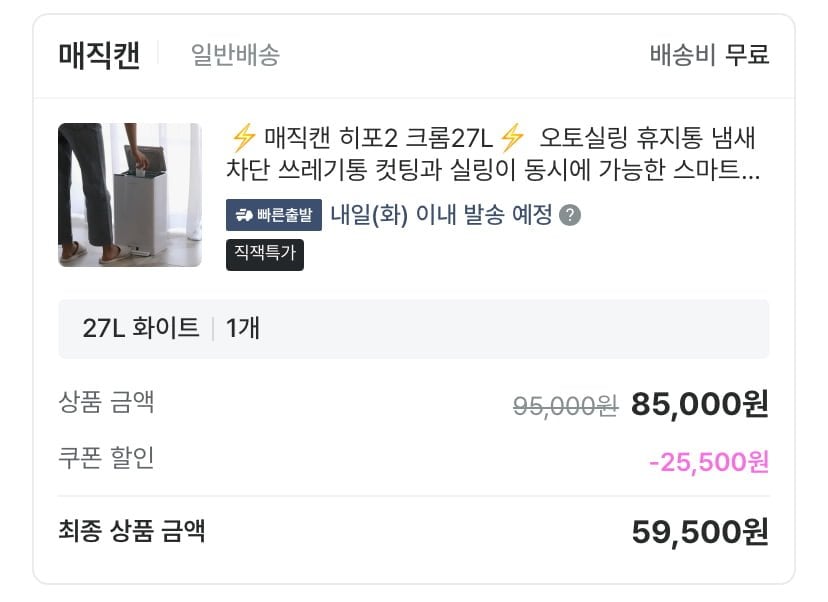Click the 배송비 무료 shipping fee text
828x602 pixels.
click(709, 55)
